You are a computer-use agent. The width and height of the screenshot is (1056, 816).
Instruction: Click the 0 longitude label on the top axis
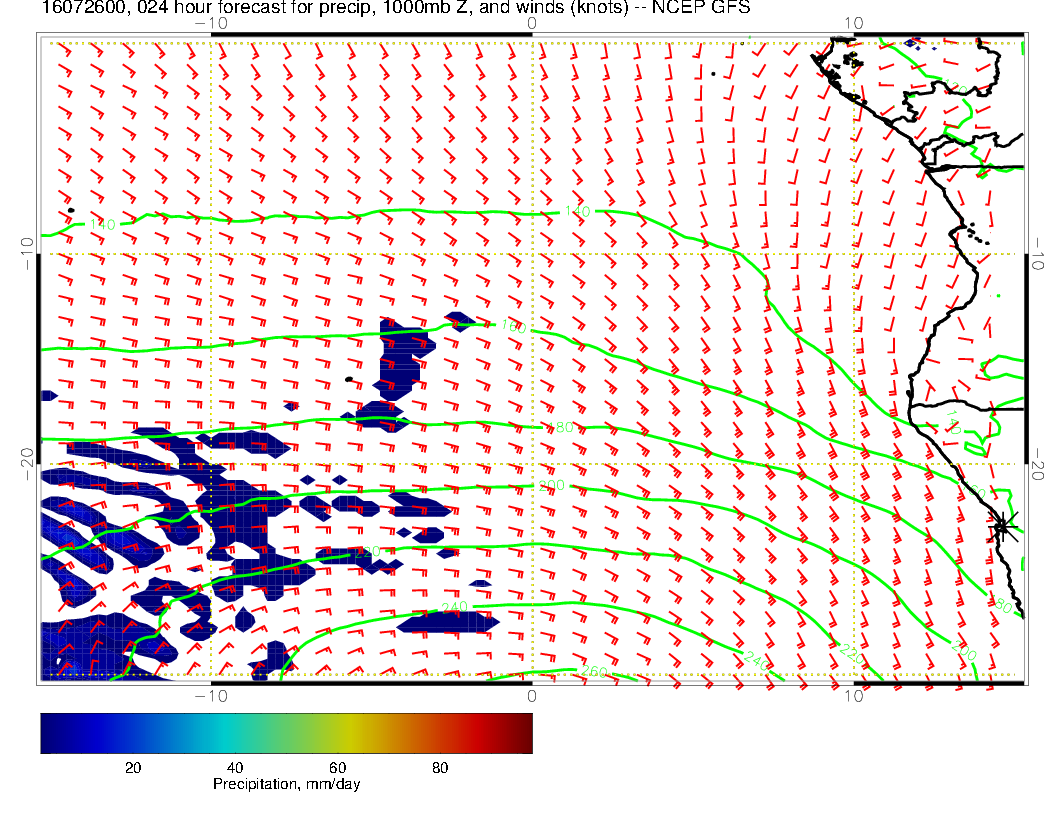[531, 23]
